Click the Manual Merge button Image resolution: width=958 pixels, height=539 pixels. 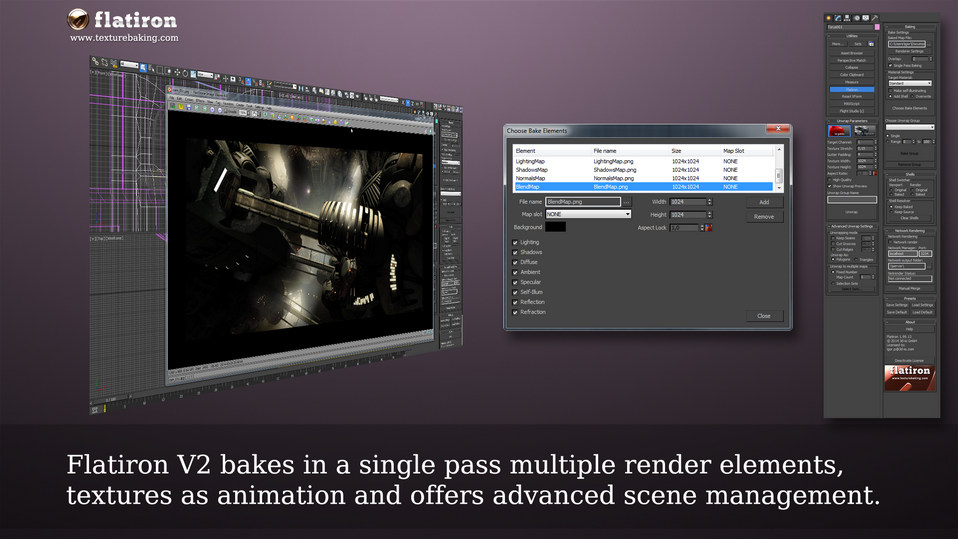pos(910,288)
